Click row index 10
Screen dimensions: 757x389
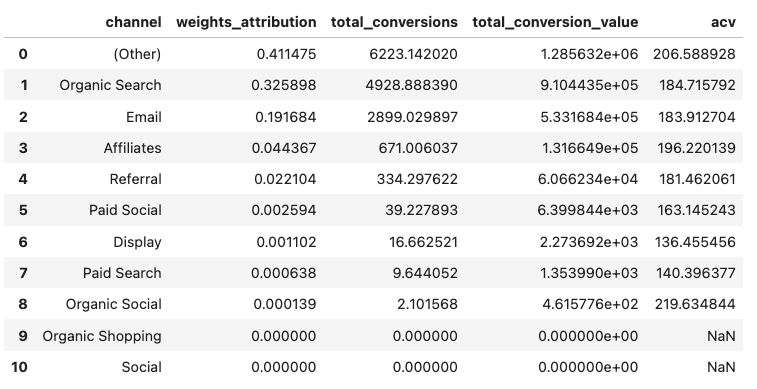coord(19,367)
